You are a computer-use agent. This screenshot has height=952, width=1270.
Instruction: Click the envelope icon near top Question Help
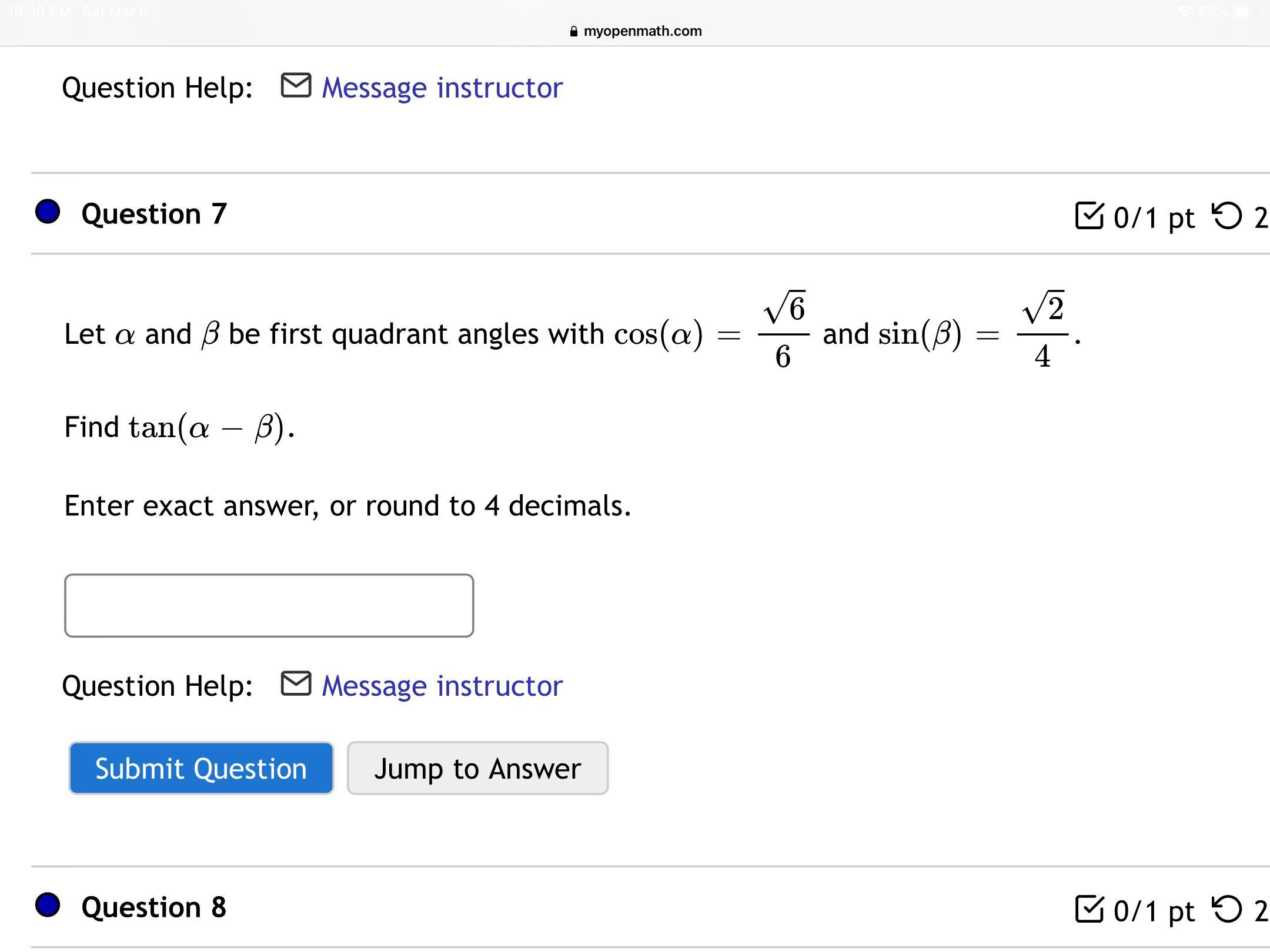(296, 86)
